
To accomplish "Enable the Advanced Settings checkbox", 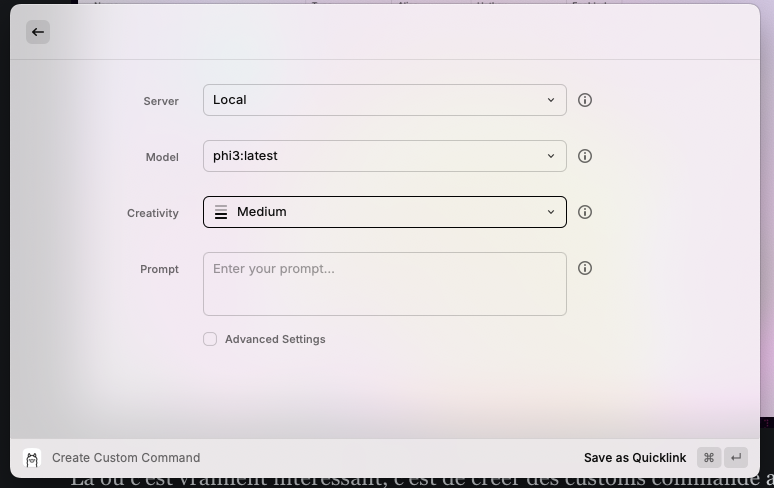I will coord(210,339).
